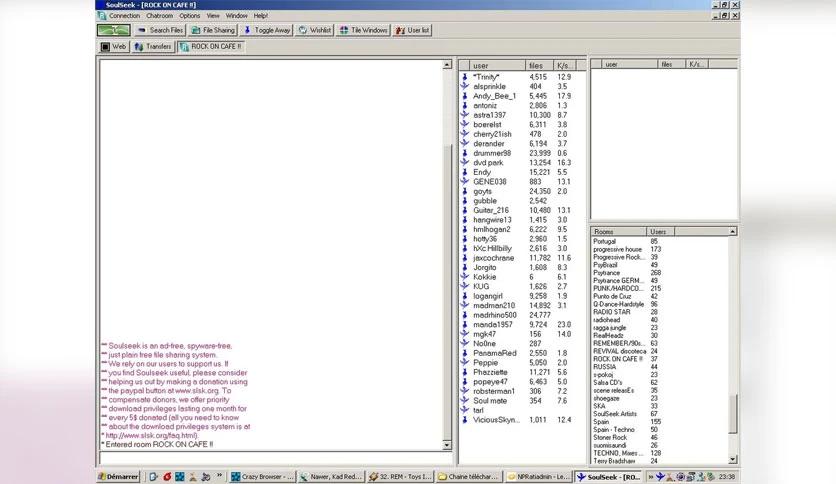
Task: Click the status icon next to madman210
Action: 464,305
